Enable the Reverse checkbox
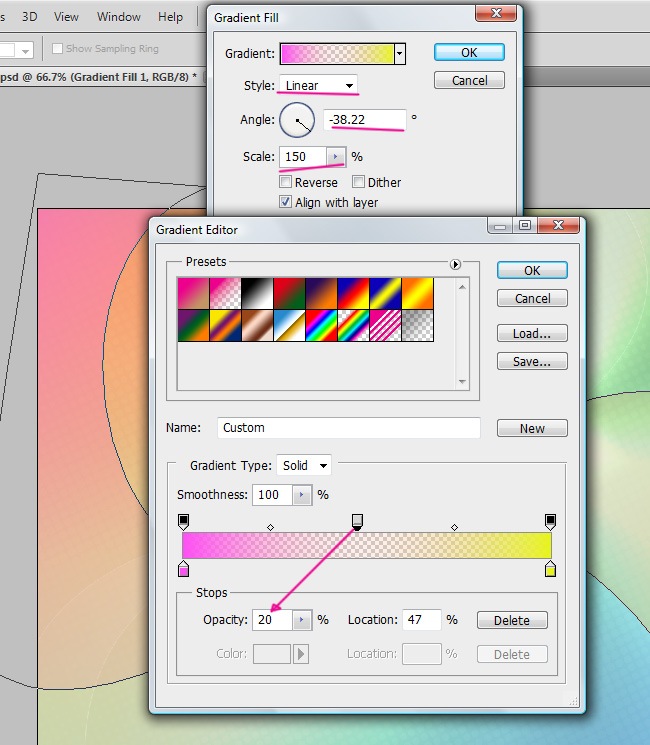This screenshot has height=745, width=650. point(286,183)
